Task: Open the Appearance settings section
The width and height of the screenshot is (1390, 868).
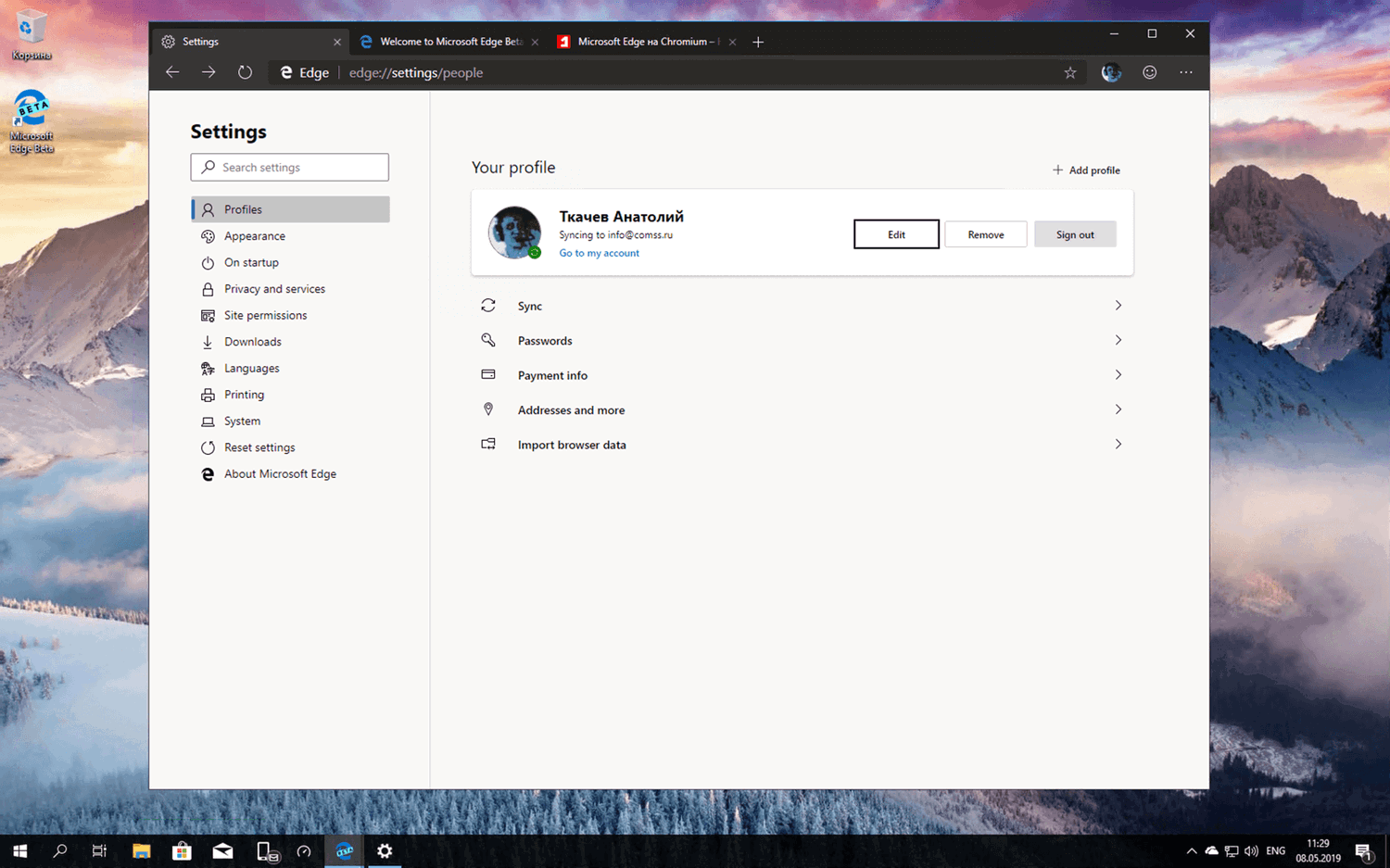Action: click(290, 236)
